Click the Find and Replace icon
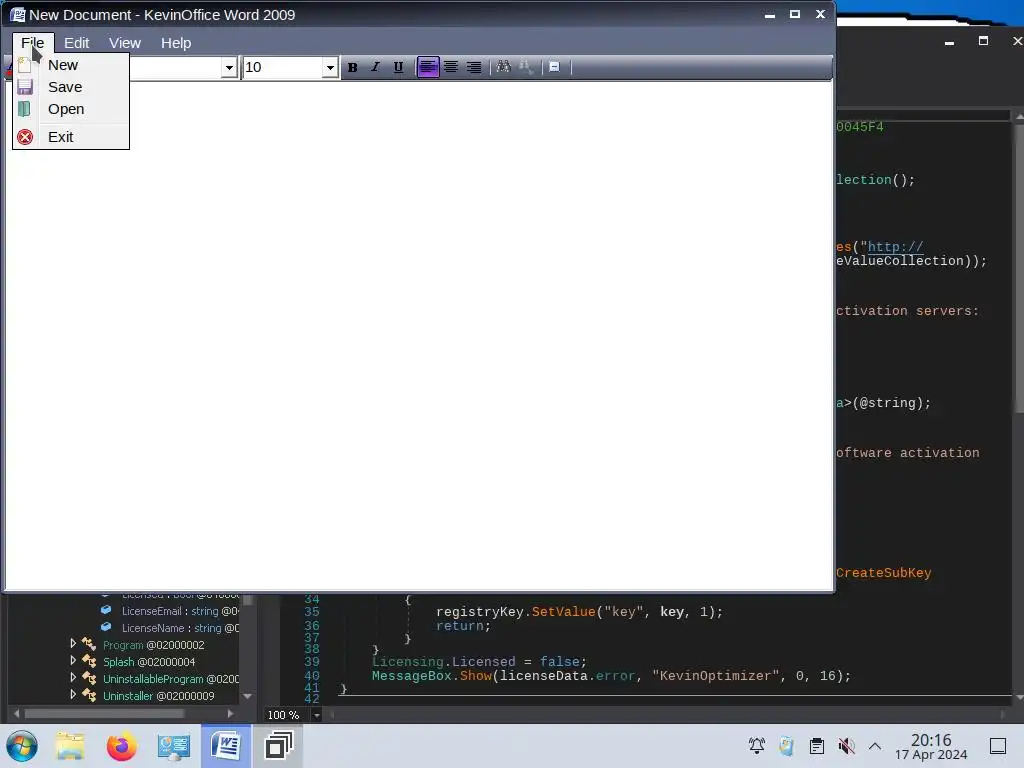 [526, 67]
